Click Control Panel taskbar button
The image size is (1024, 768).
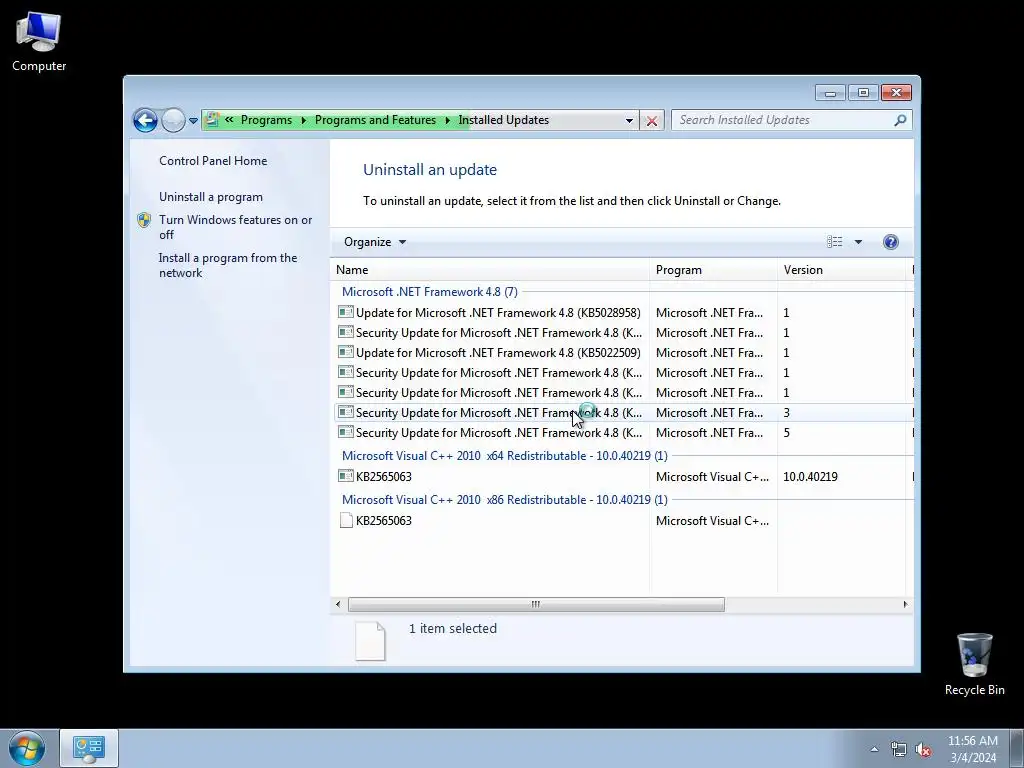(x=89, y=748)
